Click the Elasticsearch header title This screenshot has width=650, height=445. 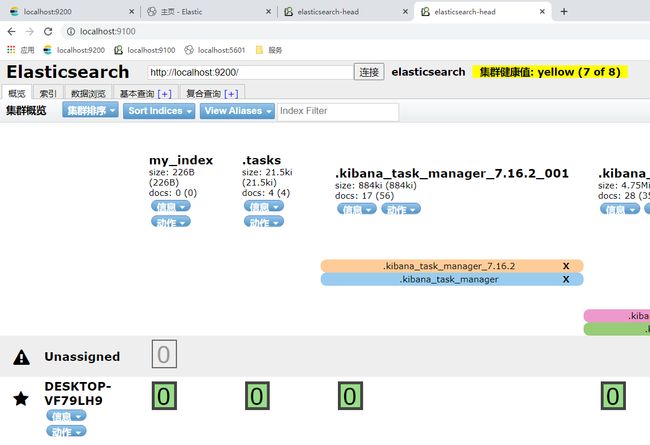(68, 72)
